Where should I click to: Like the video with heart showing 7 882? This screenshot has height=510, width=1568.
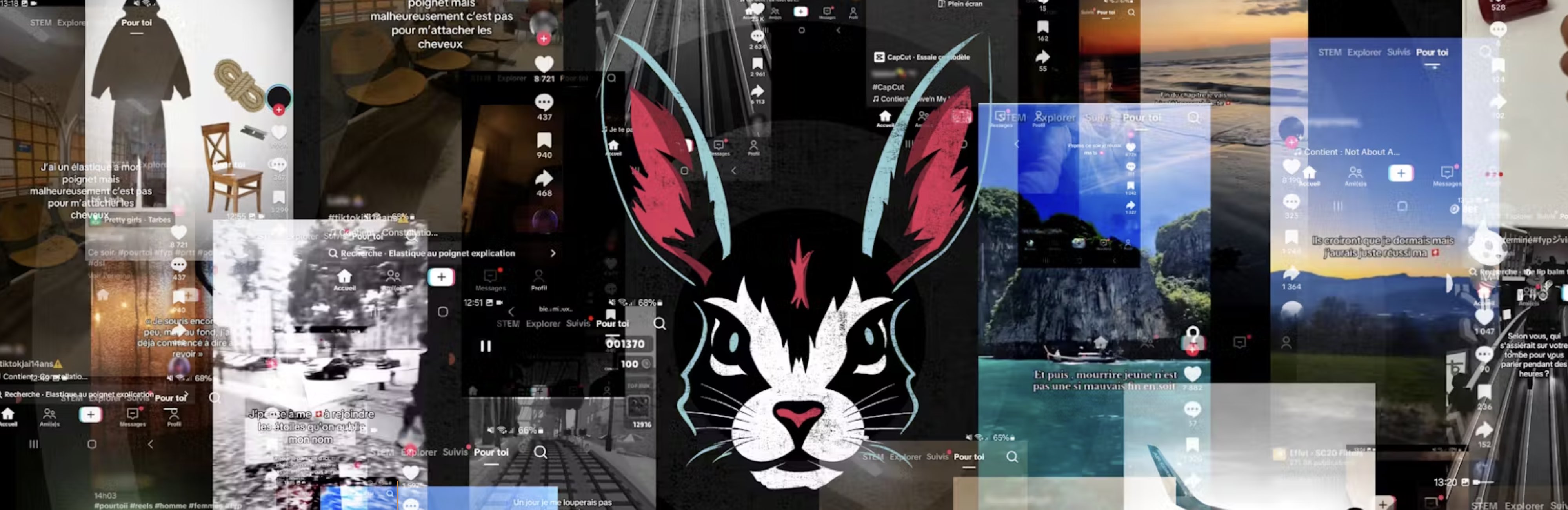[1192, 374]
